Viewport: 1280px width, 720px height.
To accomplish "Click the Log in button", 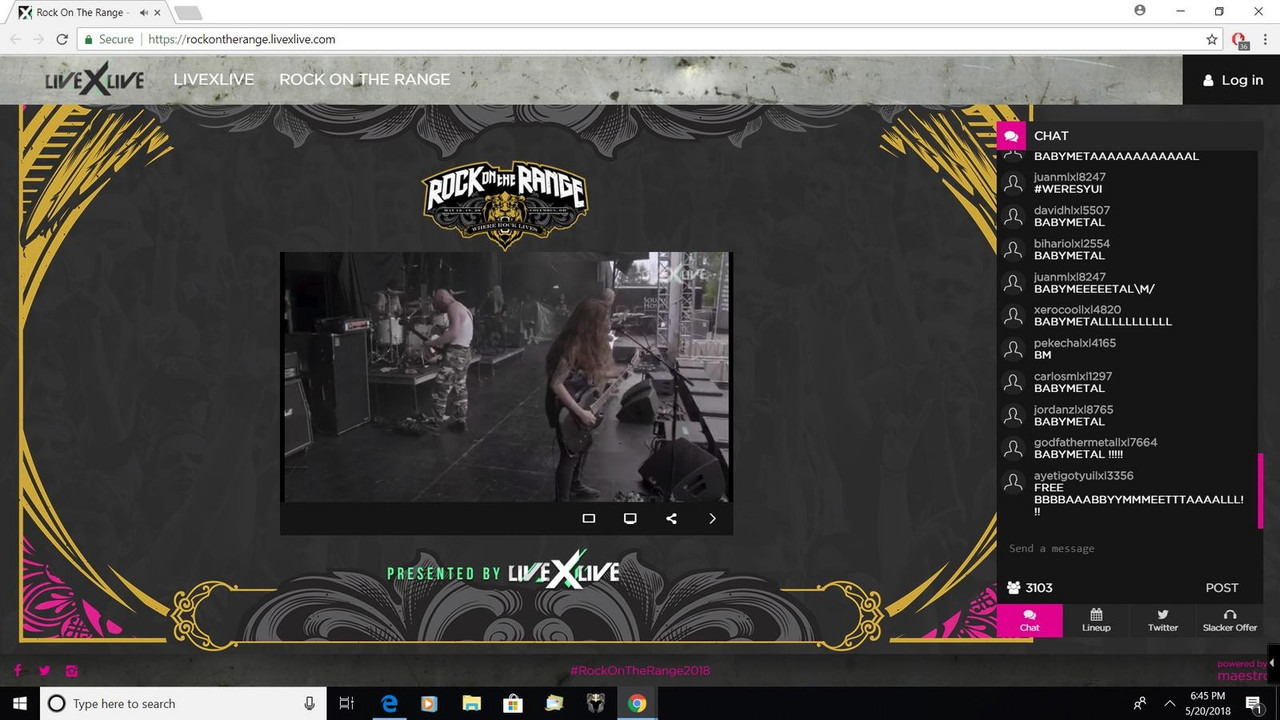I will tap(1232, 80).
